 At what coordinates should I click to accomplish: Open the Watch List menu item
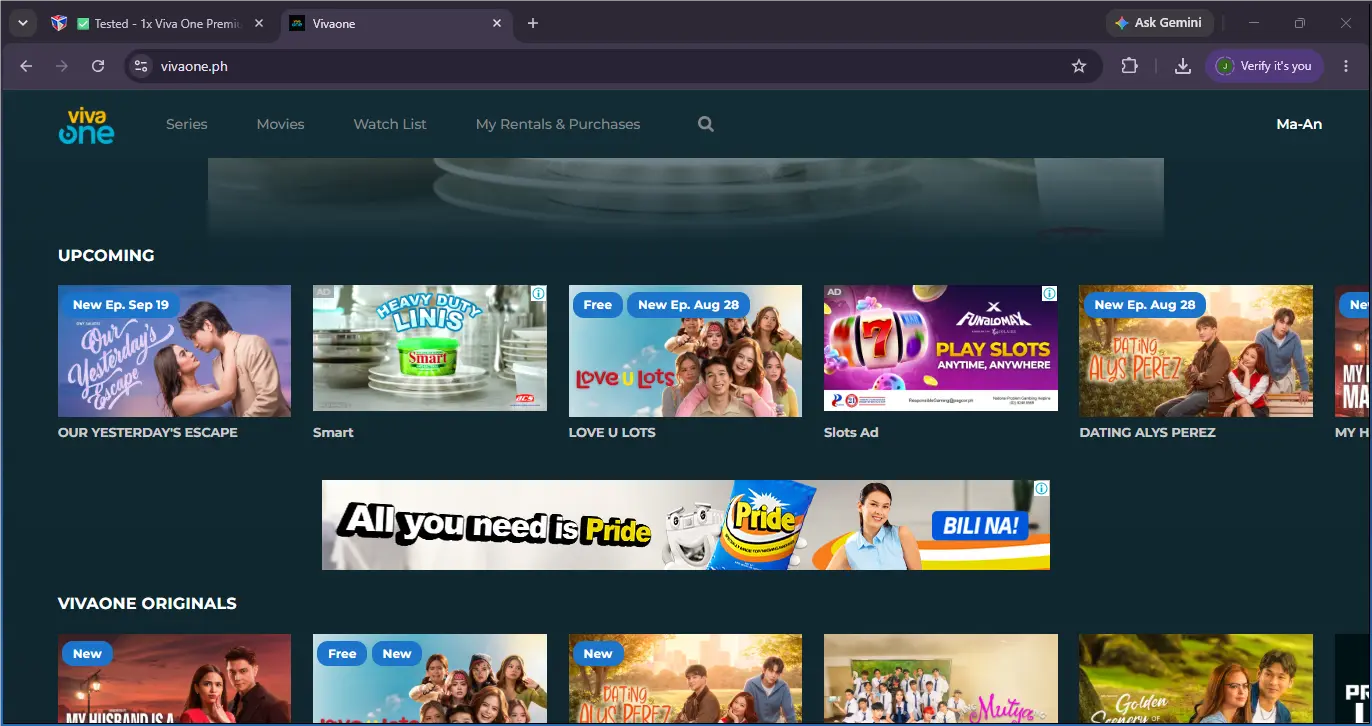pos(390,124)
